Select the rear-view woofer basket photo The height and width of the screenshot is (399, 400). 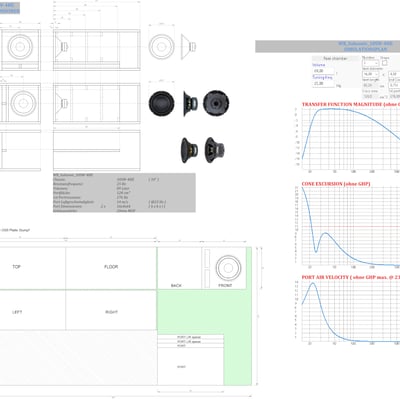(x=216, y=103)
